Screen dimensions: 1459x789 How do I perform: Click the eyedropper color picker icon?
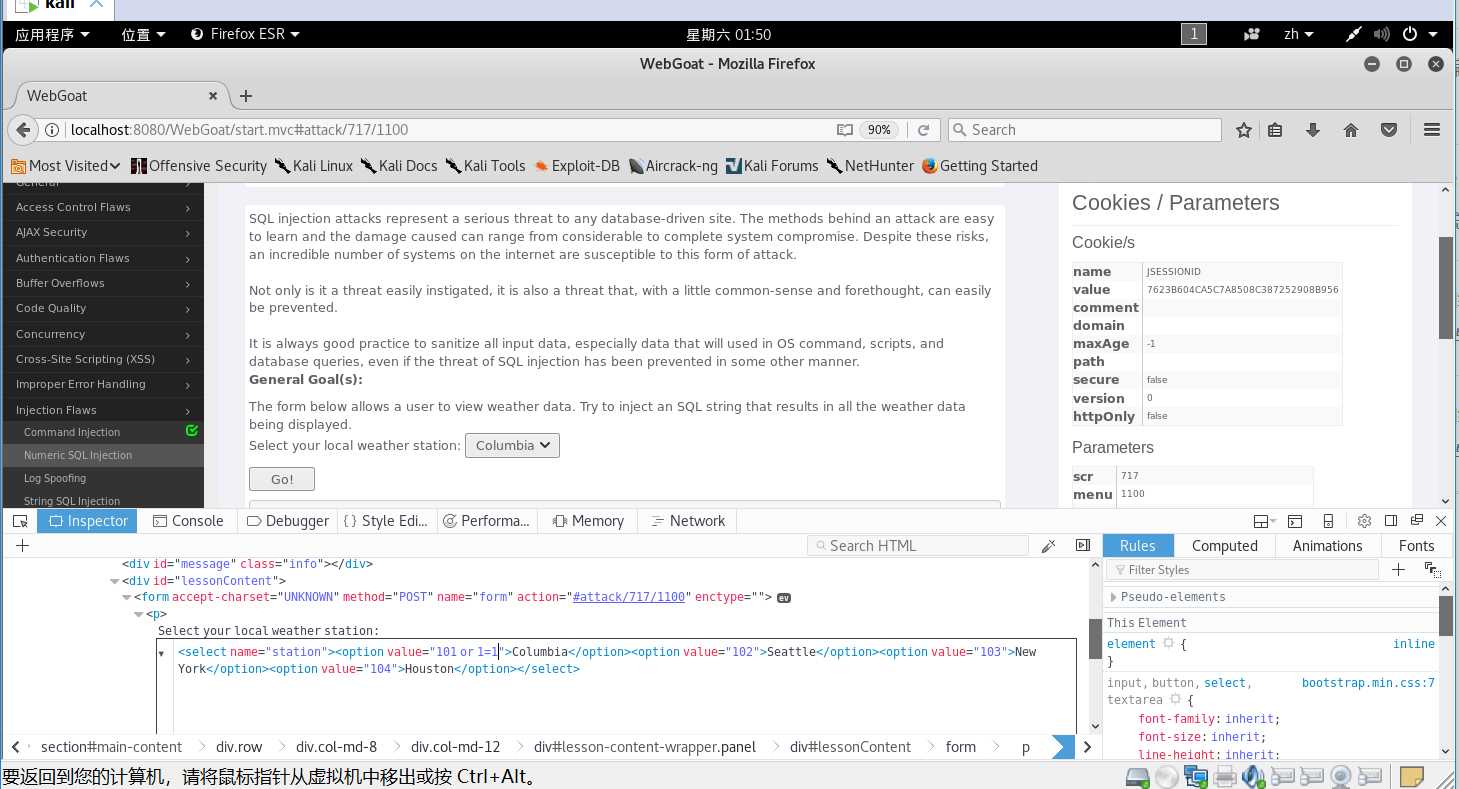point(1048,545)
